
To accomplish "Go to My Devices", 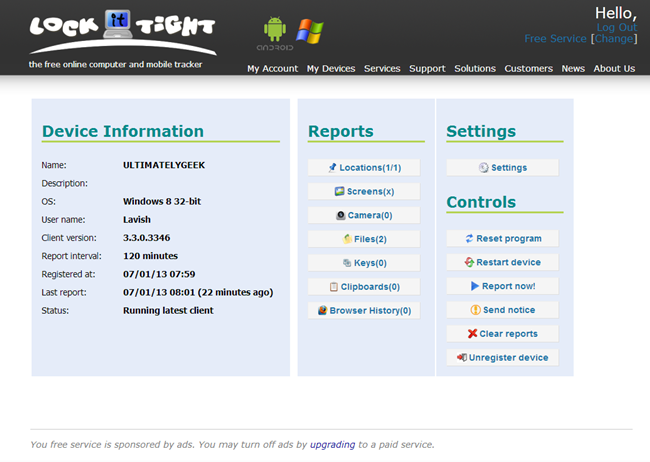I will [331, 68].
